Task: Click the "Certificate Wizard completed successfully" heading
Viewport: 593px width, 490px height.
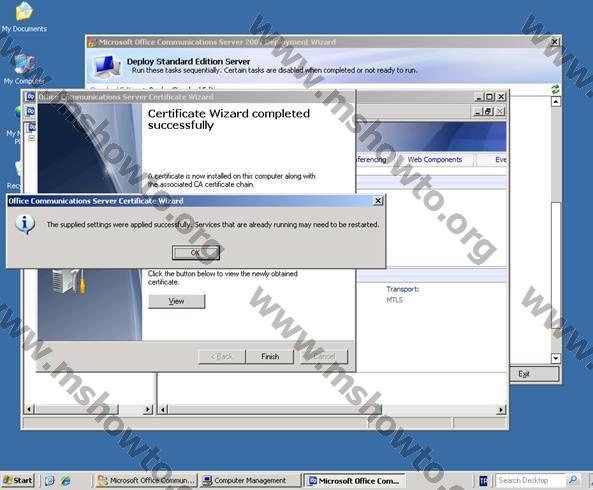Action: [228, 119]
